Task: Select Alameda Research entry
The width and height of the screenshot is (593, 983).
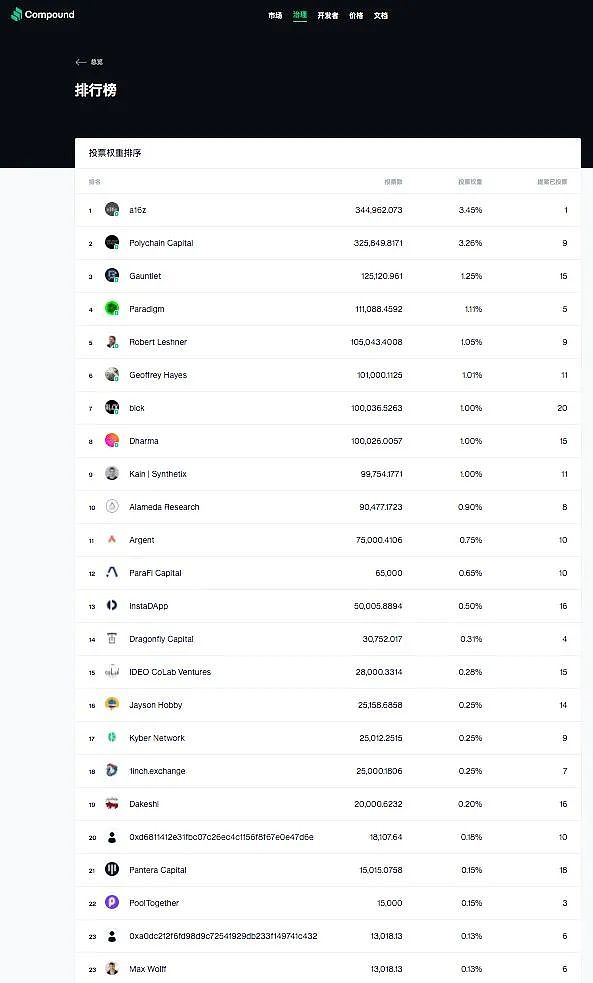Action: pos(328,507)
